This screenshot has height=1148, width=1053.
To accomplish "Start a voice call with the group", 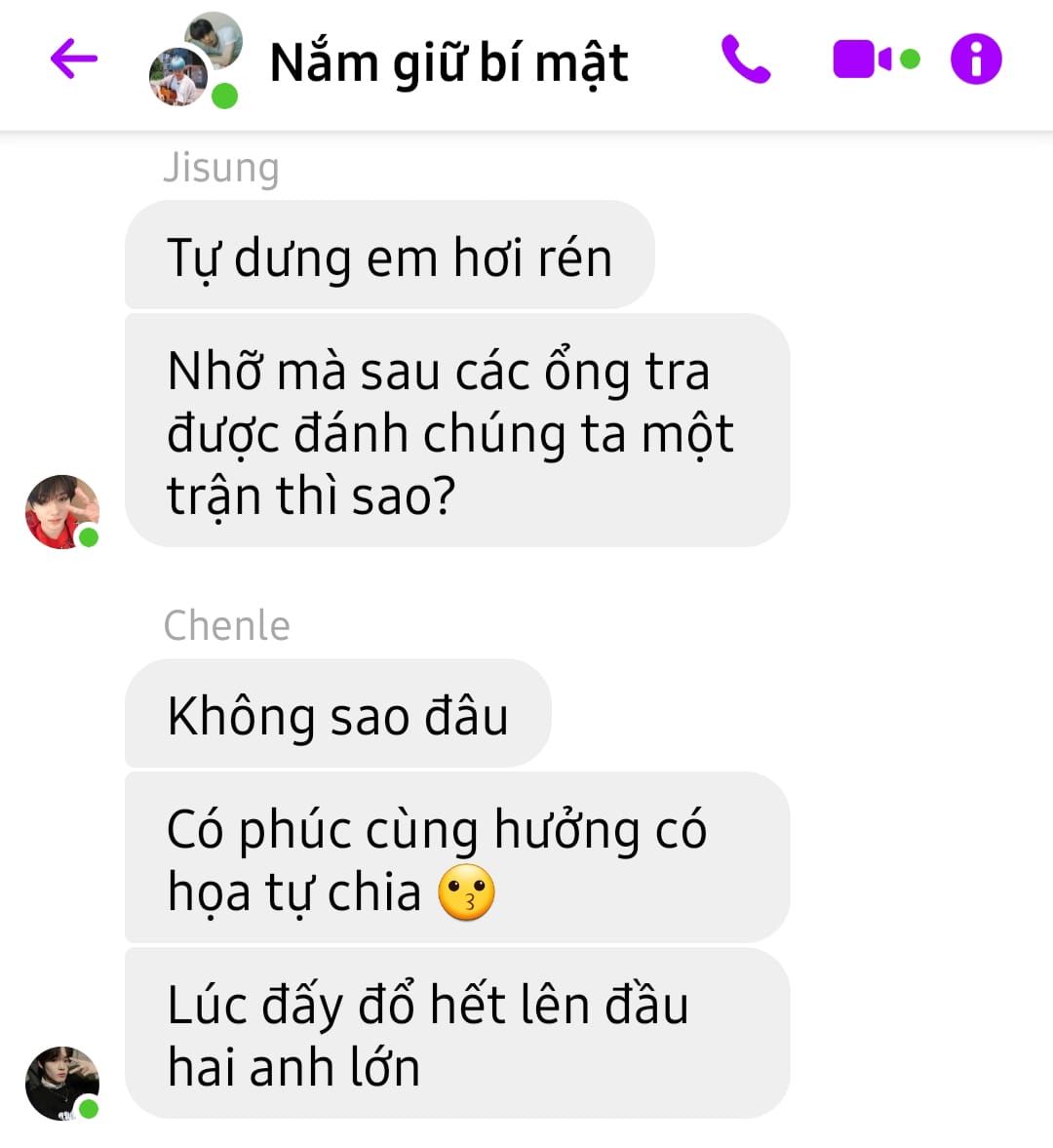I will 745,59.
